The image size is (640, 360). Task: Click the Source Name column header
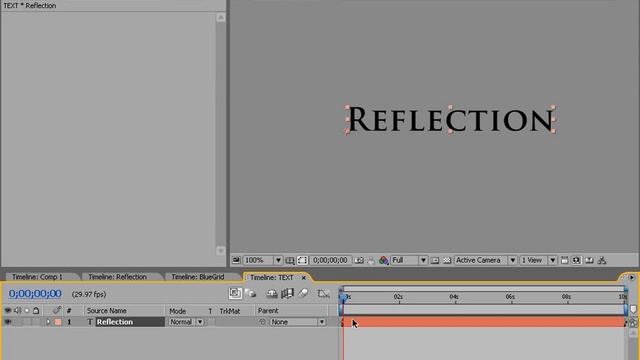coord(107,311)
